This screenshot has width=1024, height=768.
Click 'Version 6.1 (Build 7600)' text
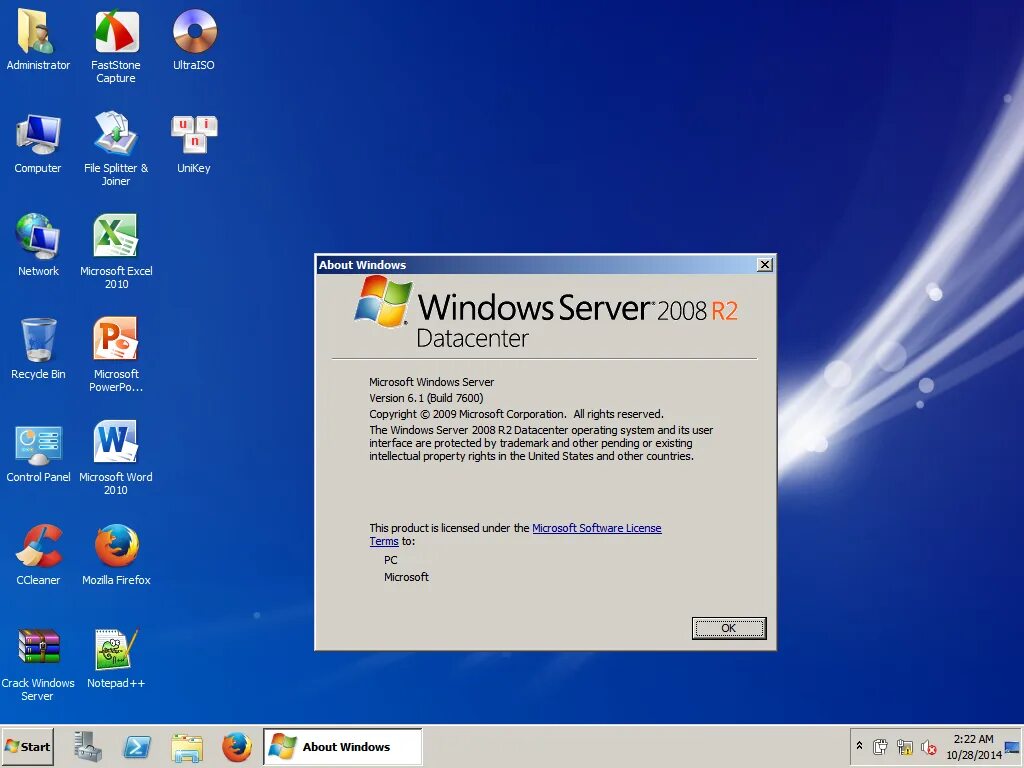(426, 398)
